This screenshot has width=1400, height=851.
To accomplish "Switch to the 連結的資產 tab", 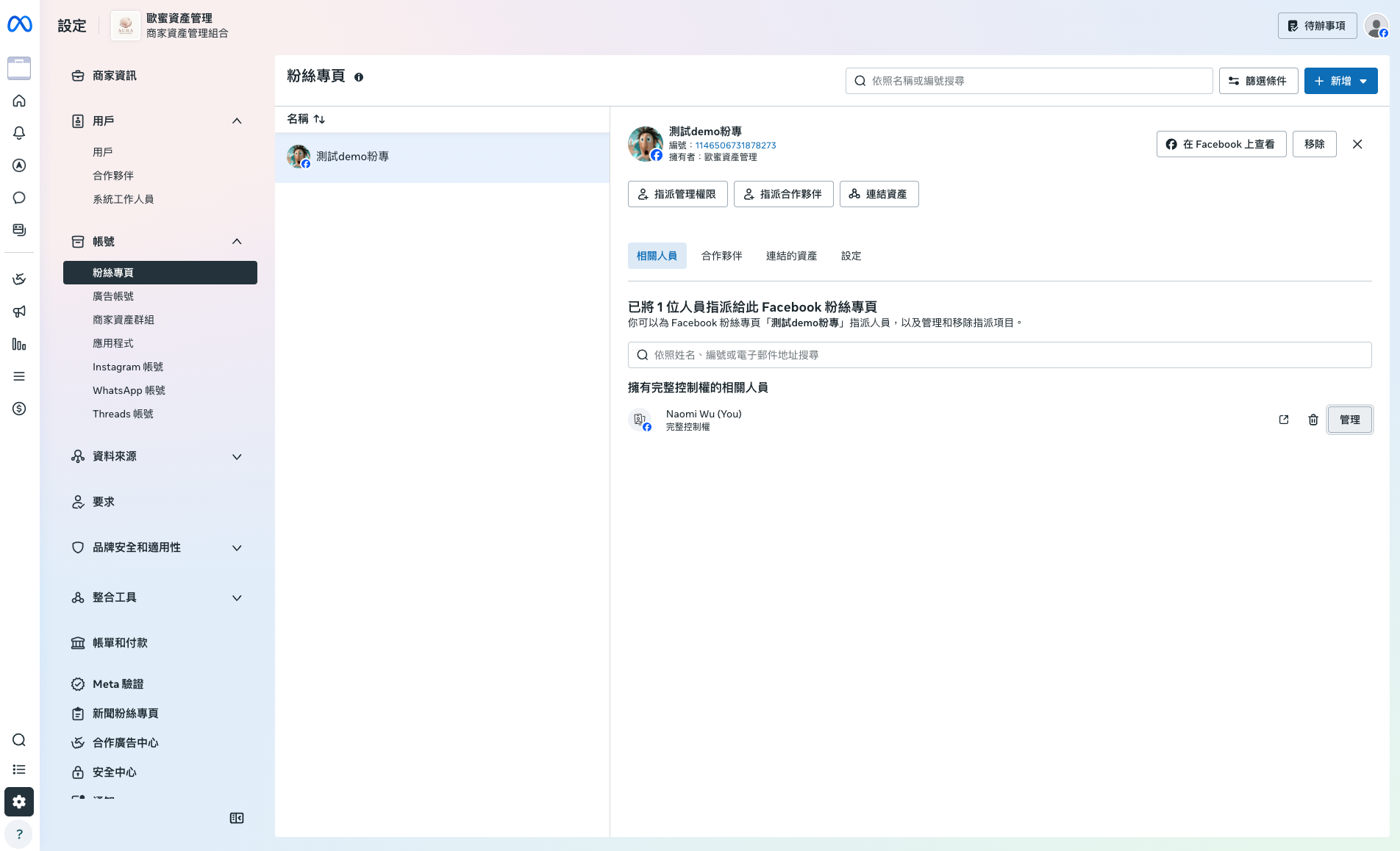I will tap(792, 256).
